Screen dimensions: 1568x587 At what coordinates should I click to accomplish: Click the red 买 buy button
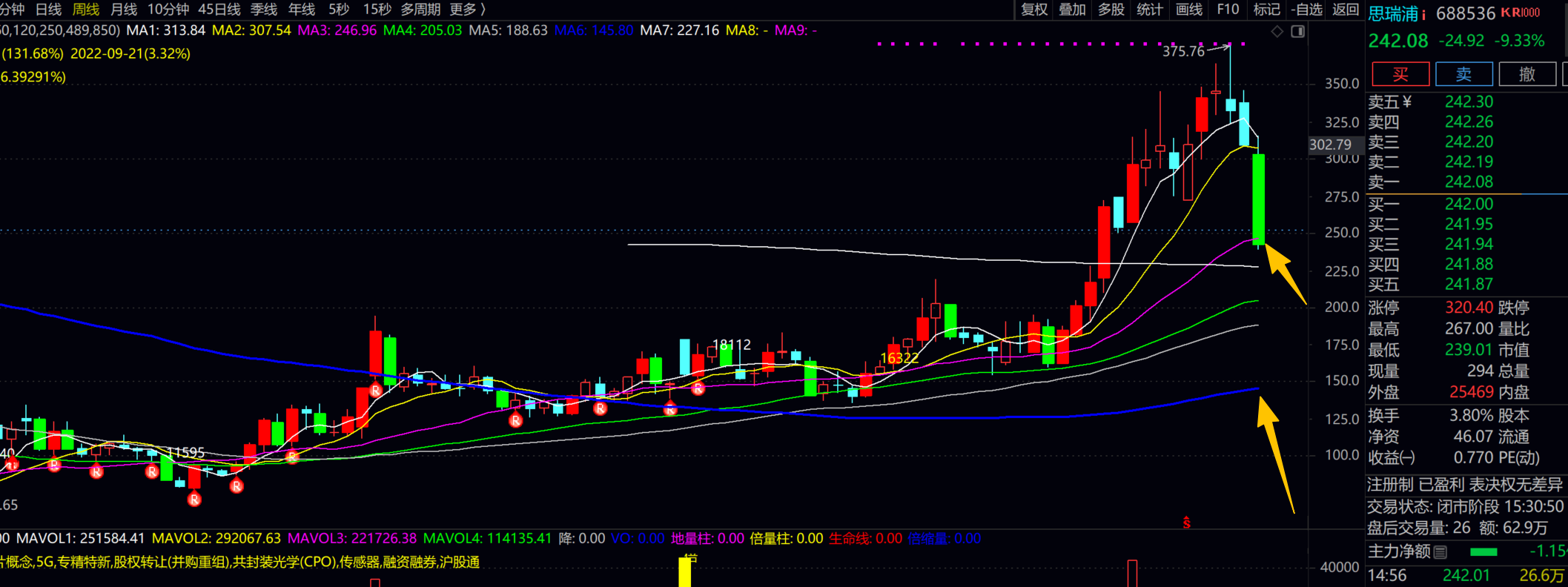[x=1400, y=74]
